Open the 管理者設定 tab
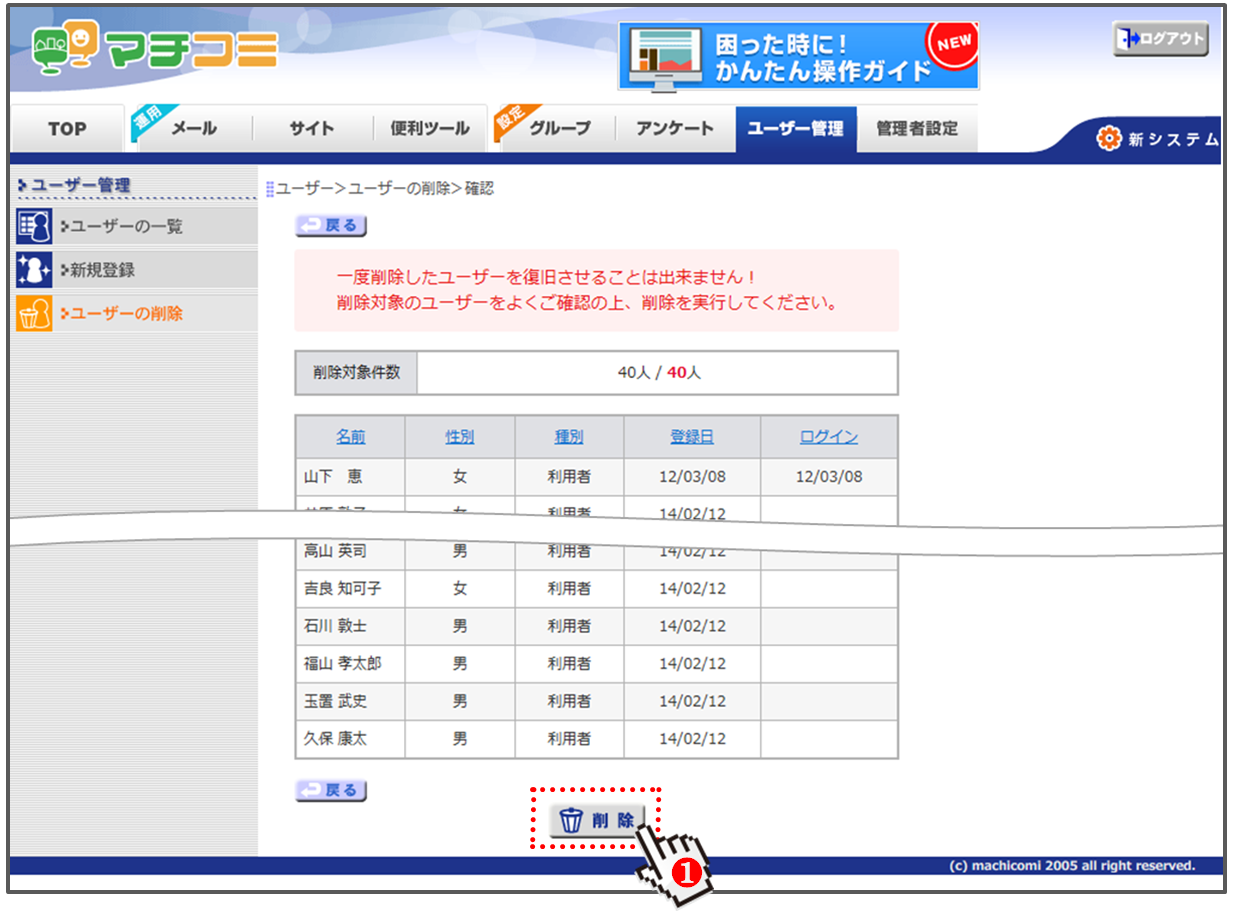This screenshot has width=1234, height=917. pyautogui.click(x=916, y=129)
